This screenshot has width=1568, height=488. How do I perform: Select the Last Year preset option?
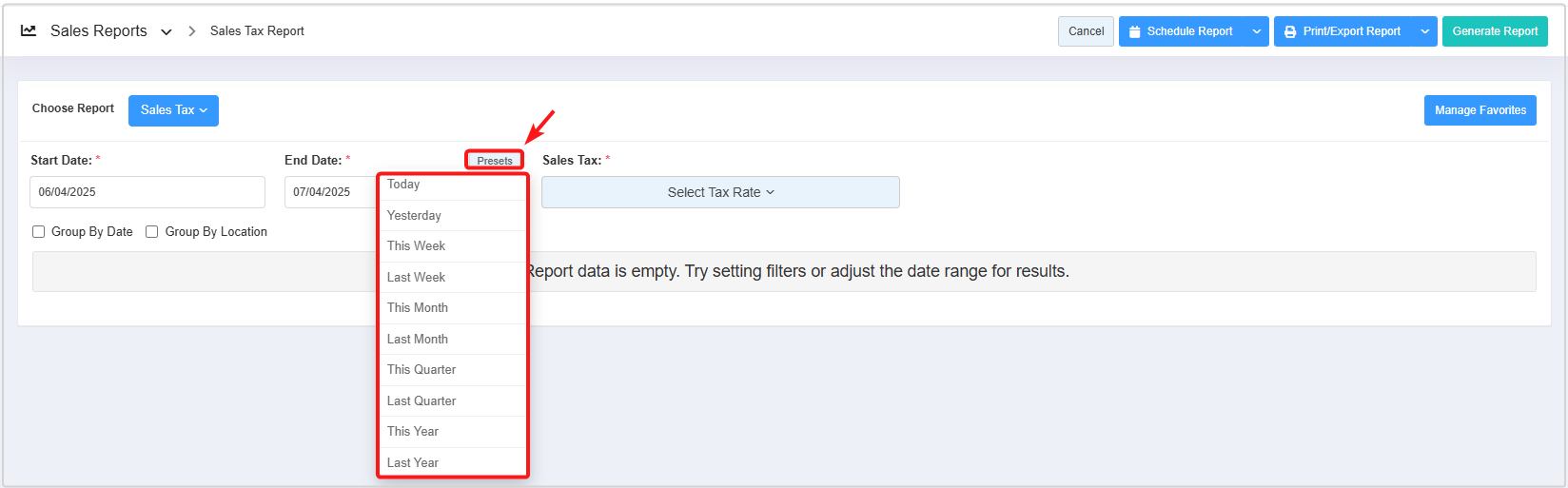[x=413, y=462]
